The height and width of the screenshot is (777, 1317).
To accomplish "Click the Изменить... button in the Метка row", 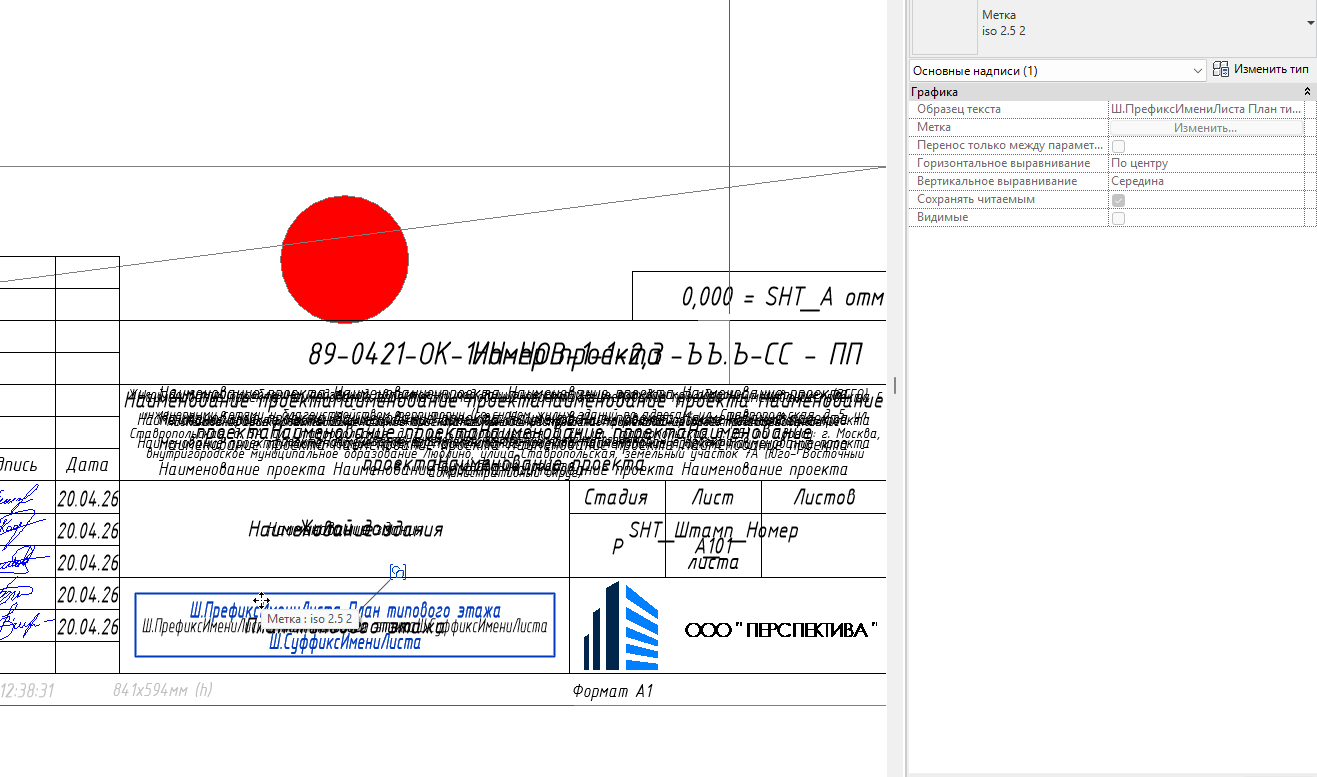I will point(1205,127).
